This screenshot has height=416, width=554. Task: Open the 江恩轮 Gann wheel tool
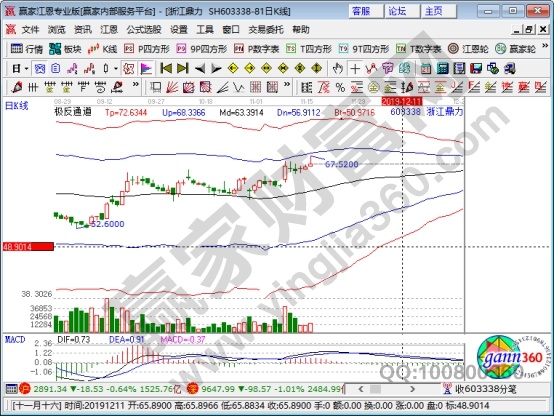[x=468, y=49]
